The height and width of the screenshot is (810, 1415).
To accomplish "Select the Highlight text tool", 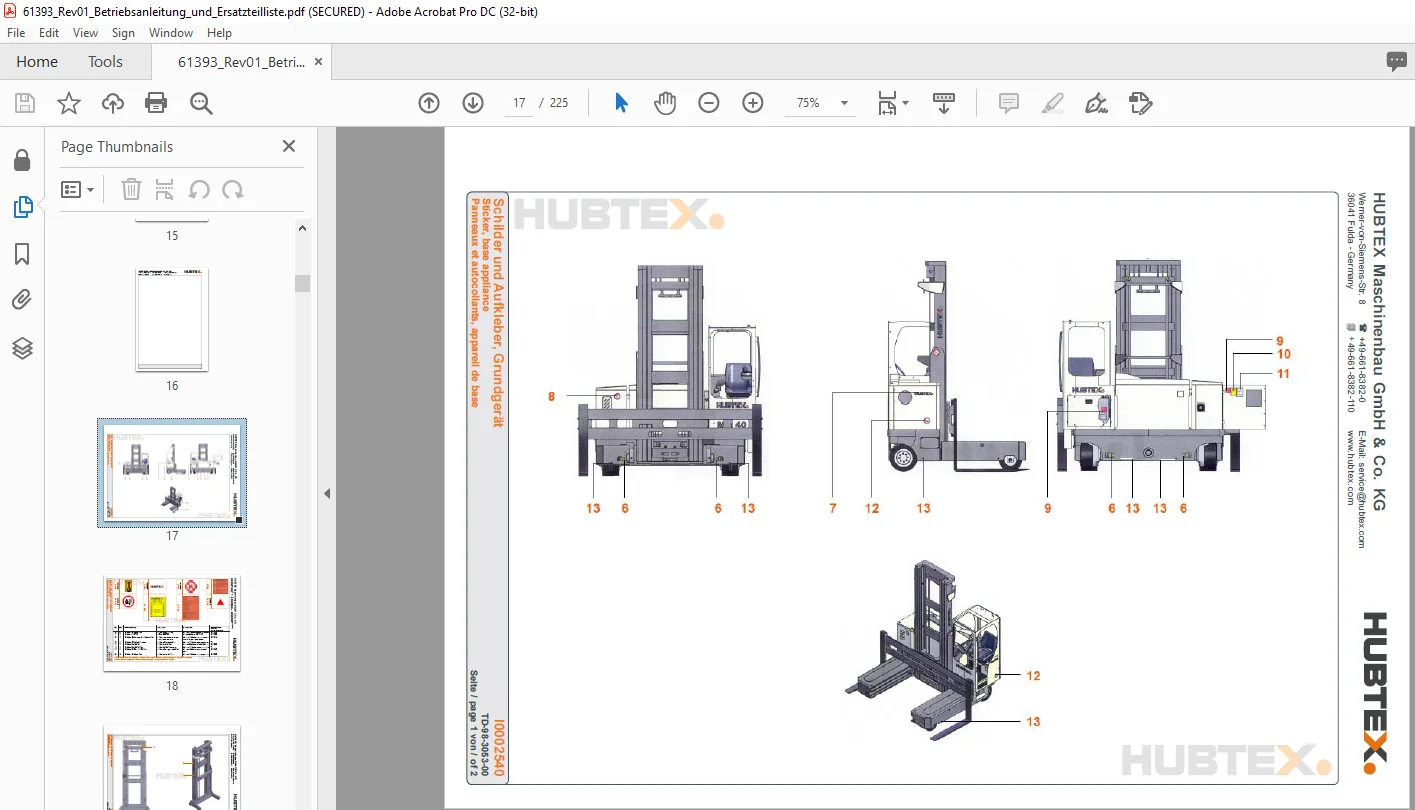I will point(1052,103).
